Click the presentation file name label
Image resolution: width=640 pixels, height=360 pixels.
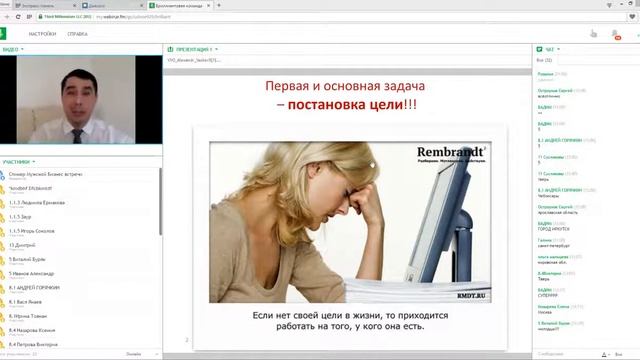click(194, 60)
